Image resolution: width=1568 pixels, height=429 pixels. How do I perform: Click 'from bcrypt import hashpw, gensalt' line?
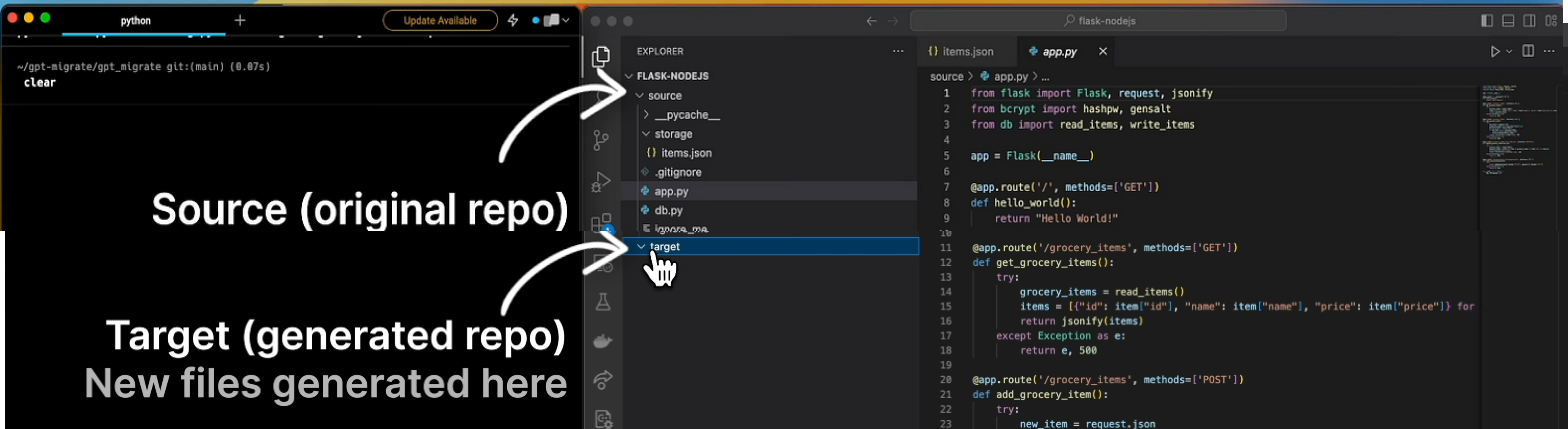(1071, 109)
